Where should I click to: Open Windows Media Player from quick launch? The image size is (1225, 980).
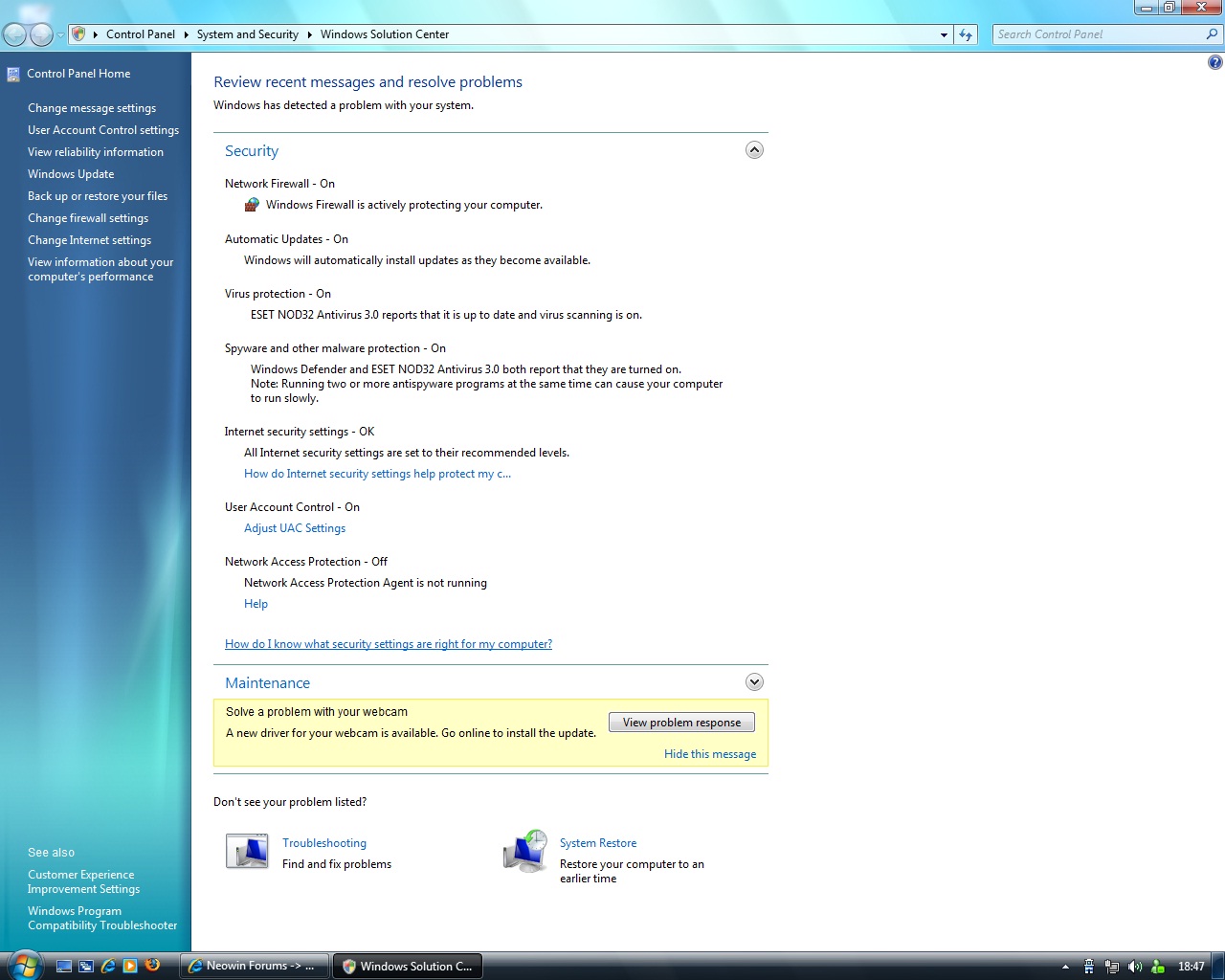[x=130, y=966]
